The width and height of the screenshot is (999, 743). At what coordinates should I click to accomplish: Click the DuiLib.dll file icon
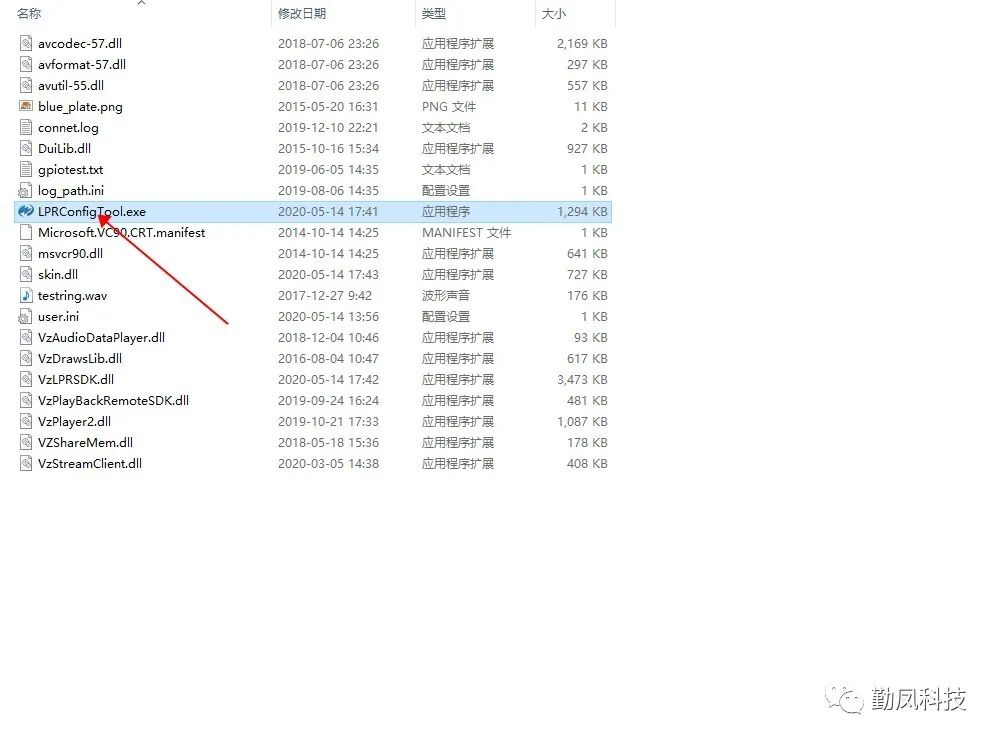(25, 148)
